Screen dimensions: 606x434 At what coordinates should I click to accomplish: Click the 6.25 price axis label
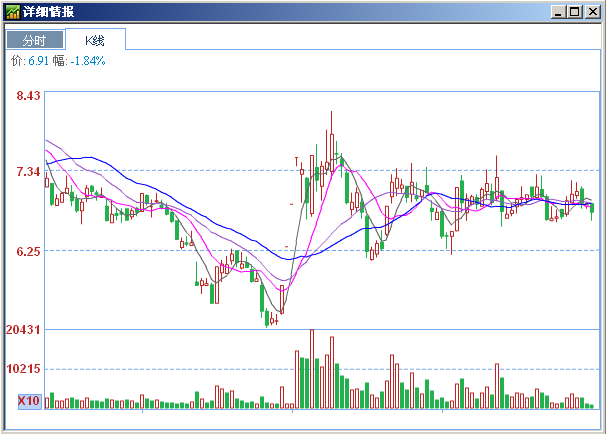pos(28,252)
